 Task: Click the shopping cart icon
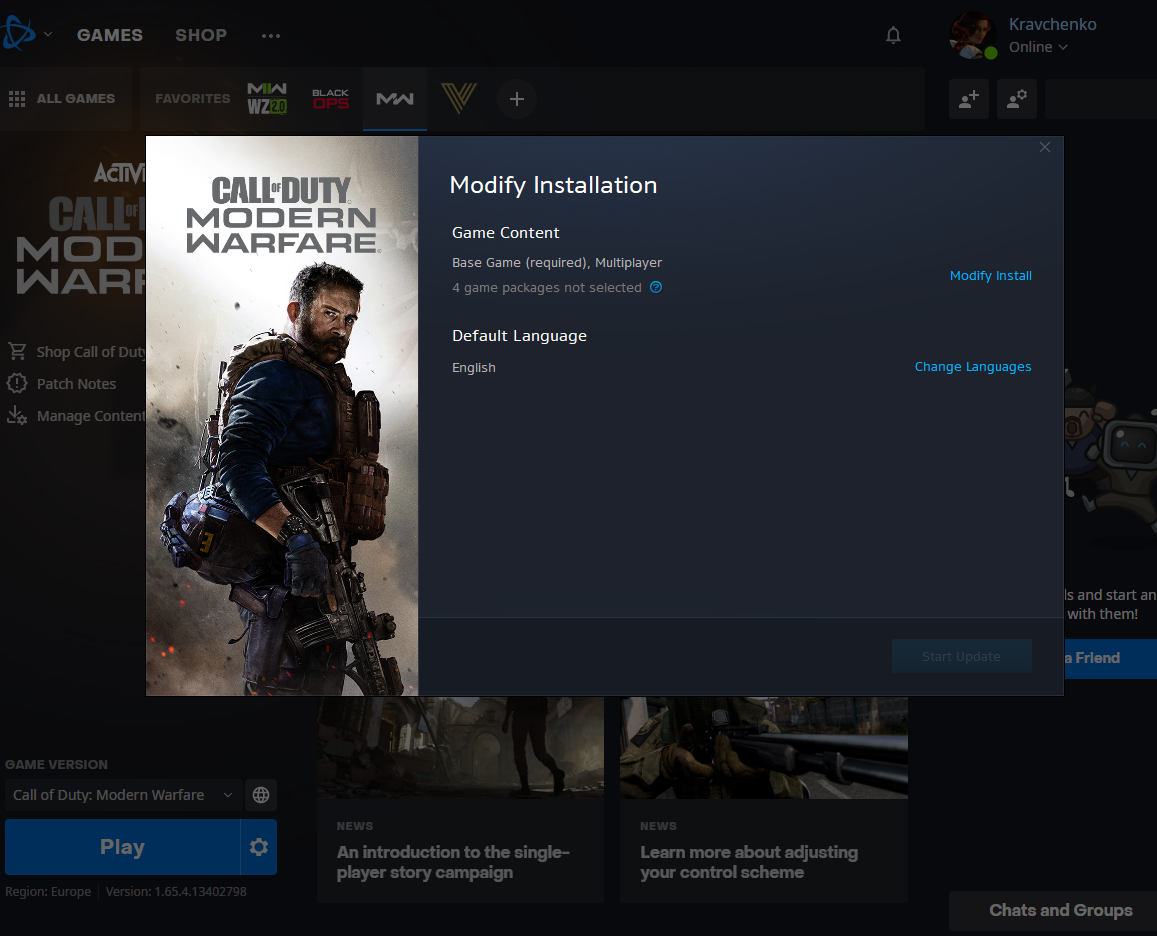pyautogui.click(x=17, y=351)
